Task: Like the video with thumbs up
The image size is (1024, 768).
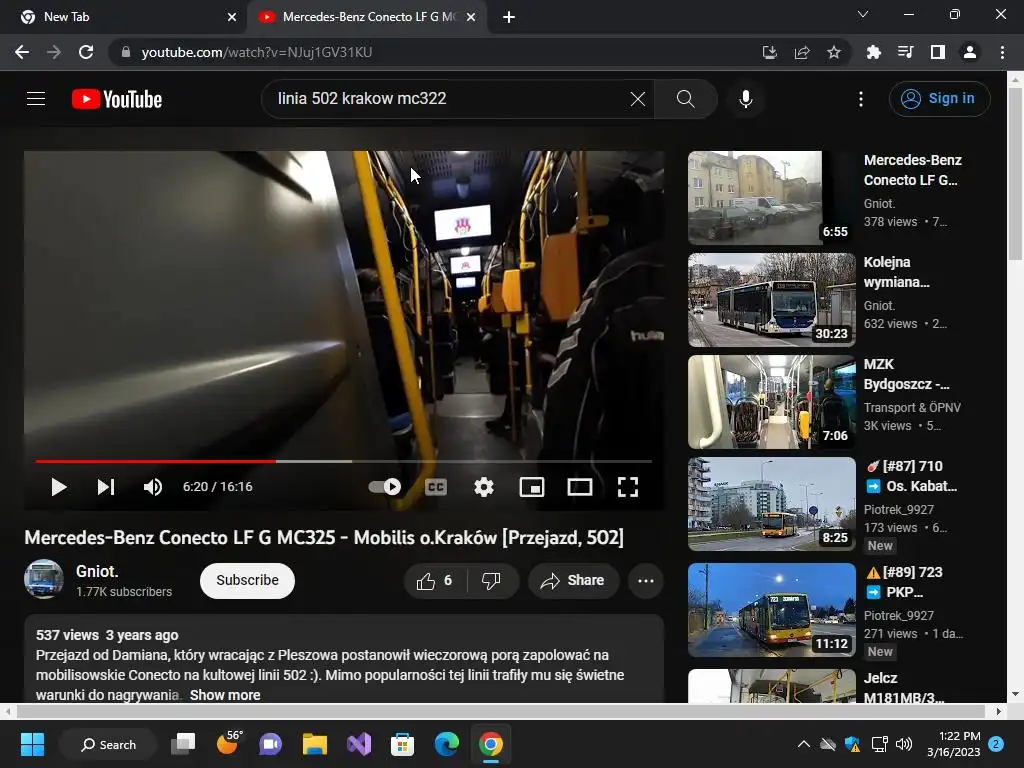Action: coord(436,581)
